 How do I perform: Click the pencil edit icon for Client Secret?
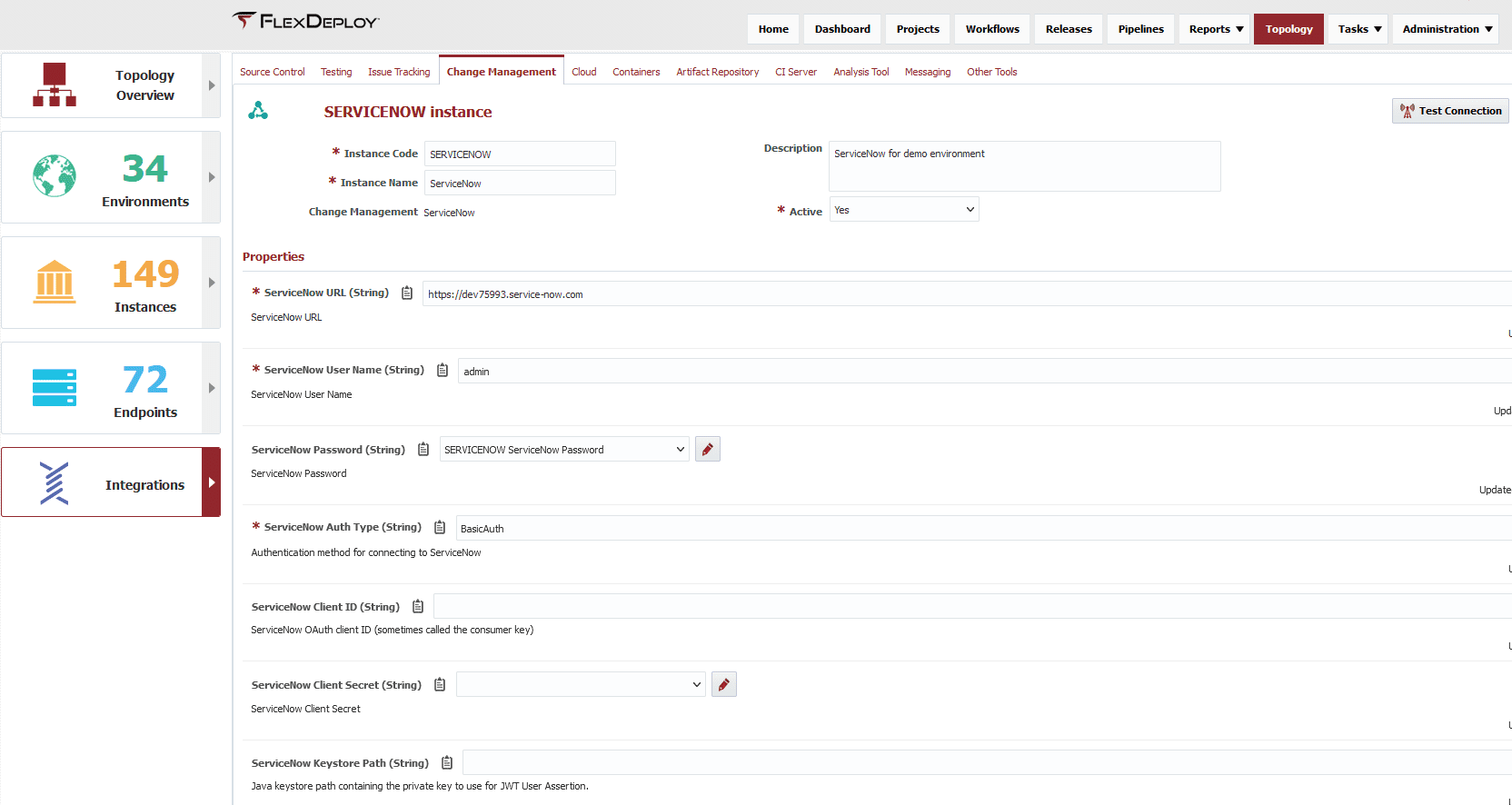point(724,684)
